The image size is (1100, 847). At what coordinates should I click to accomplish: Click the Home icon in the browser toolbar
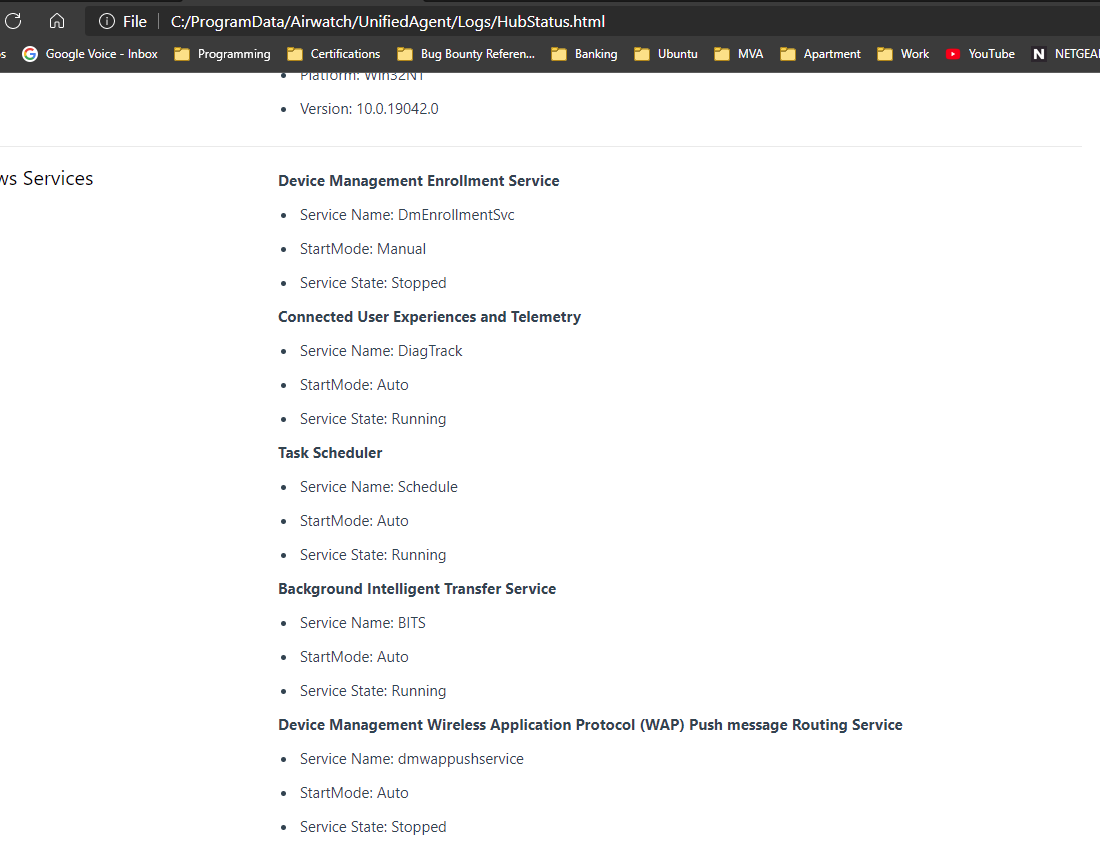click(x=57, y=21)
